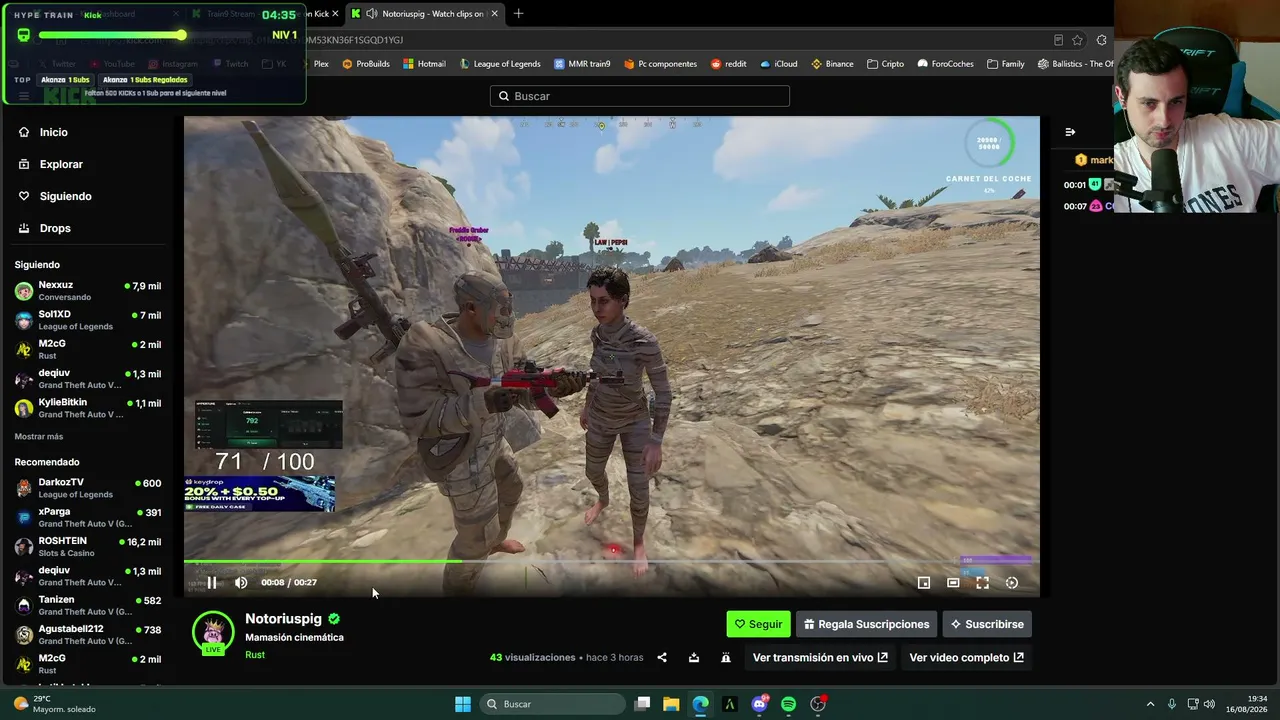Subscribe using the Suscribirse button
The height and width of the screenshot is (720, 1280).
987,624
